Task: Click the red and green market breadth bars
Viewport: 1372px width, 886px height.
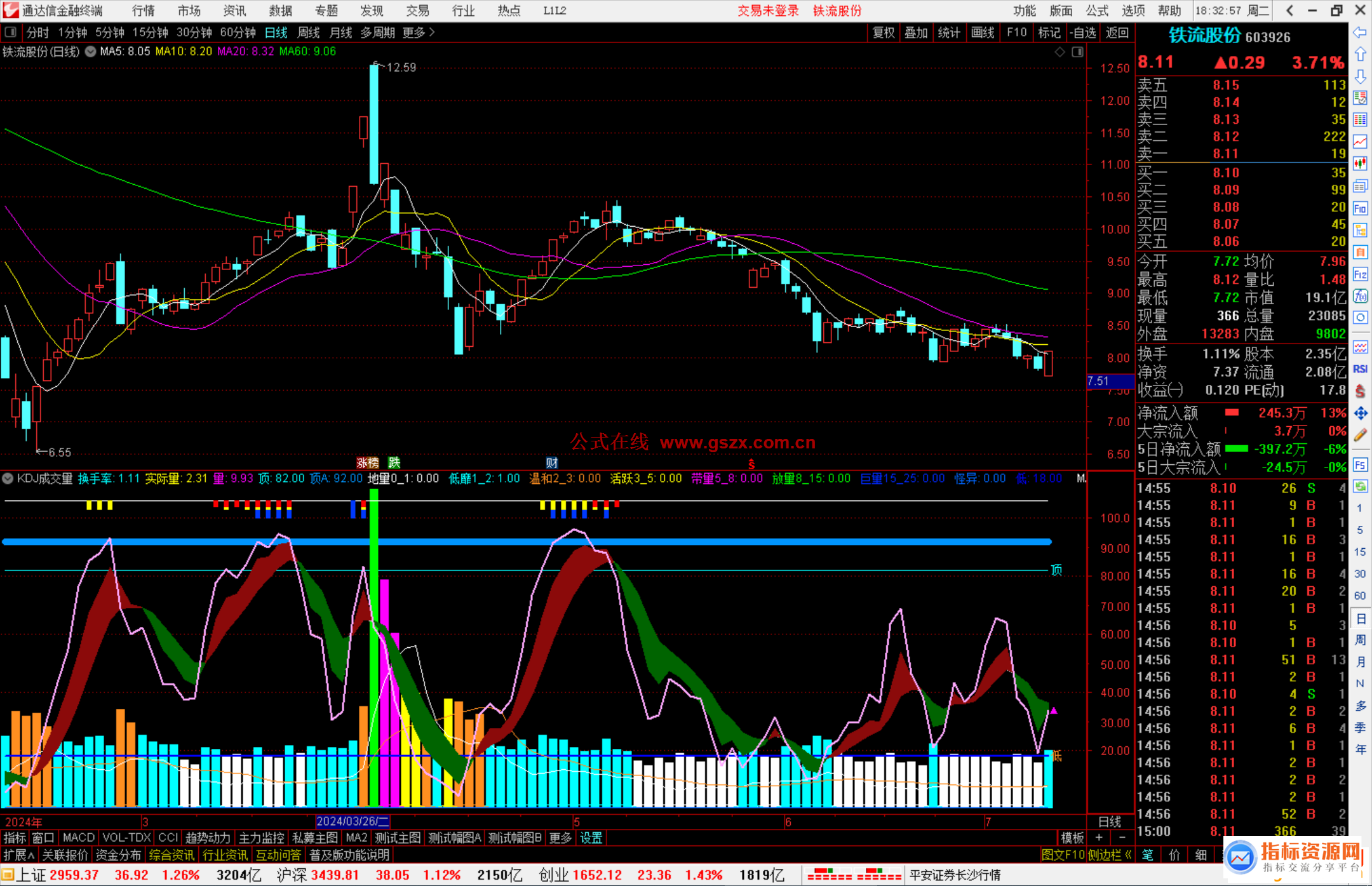Action: pyautogui.click(x=854, y=875)
